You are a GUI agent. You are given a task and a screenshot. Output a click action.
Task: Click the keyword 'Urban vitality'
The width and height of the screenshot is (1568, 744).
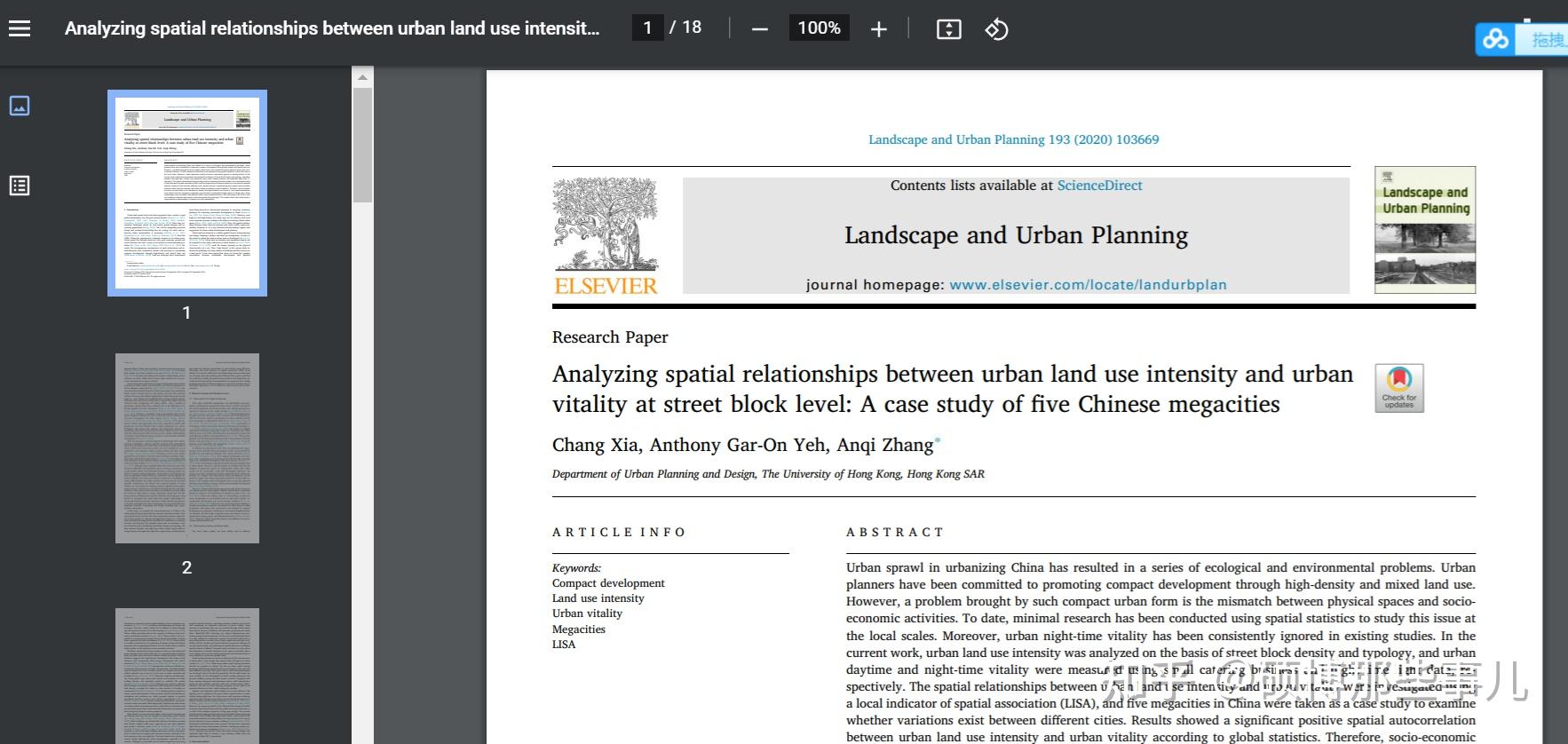coord(587,613)
